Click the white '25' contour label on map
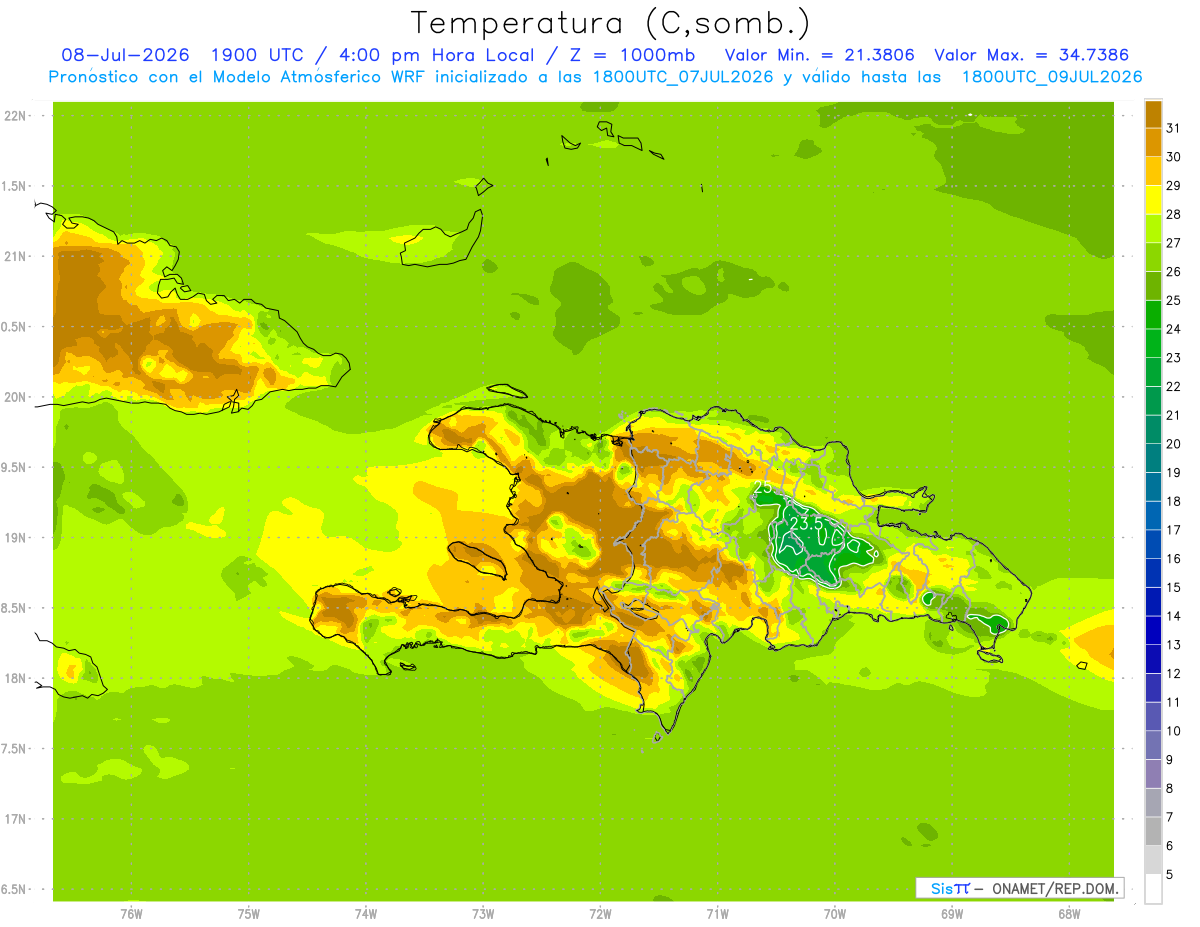Image resolution: width=1200 pixels, height=927 pixels. [x=762, y=487]
